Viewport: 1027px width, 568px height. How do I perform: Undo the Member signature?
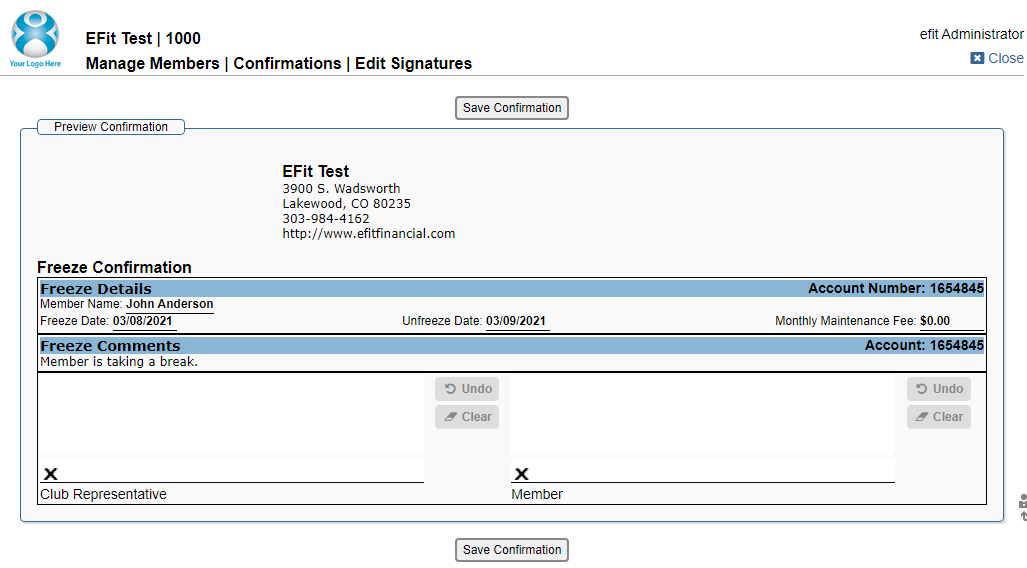pos(939,388)
